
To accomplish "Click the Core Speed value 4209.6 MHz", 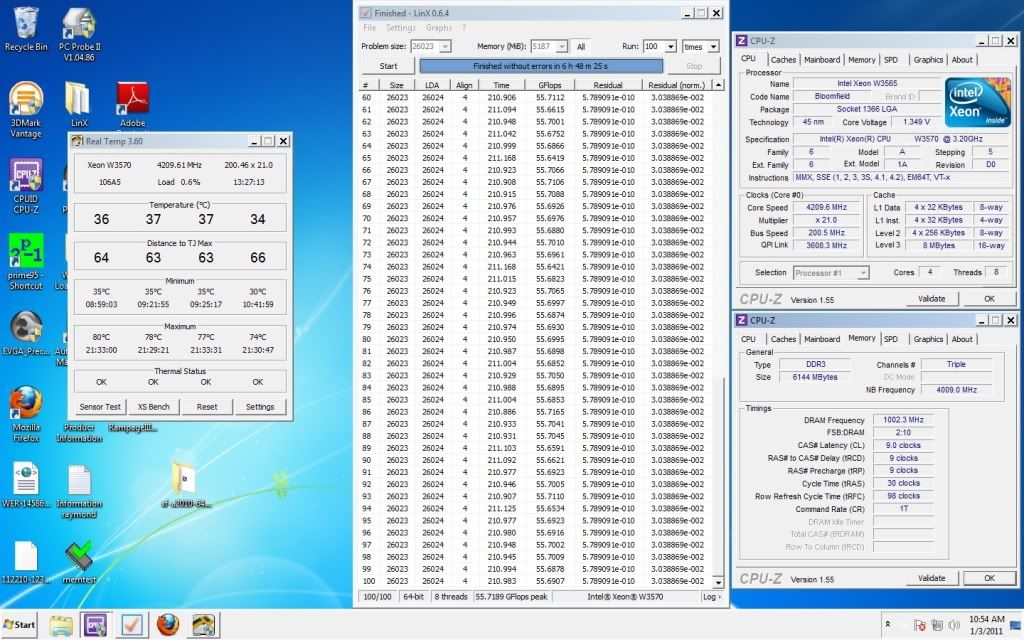I will click(x=826, y=207).
